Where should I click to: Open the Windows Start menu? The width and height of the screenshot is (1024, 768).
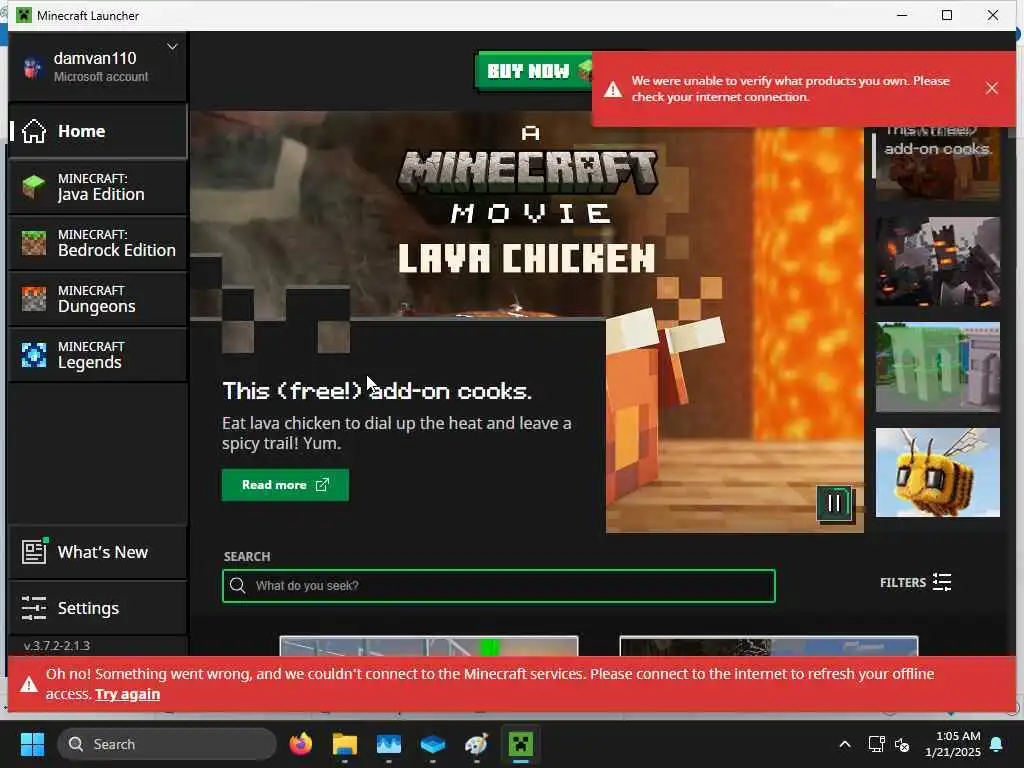(x=32, y=744)
